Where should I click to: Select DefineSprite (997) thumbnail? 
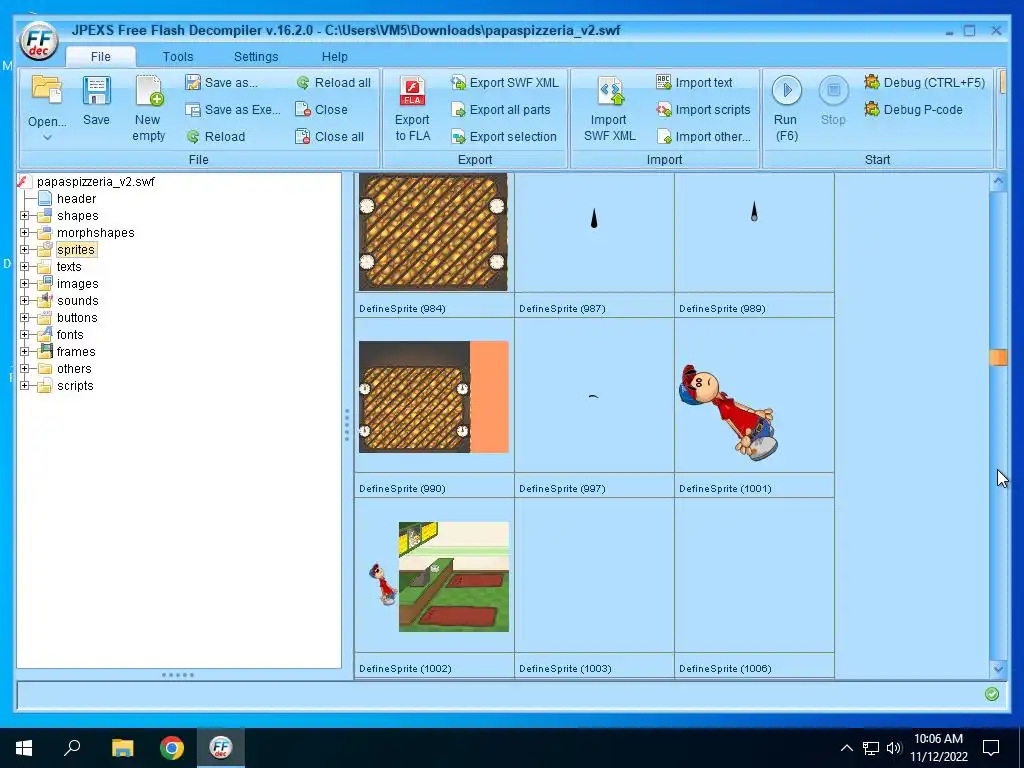tap(594, 396)
